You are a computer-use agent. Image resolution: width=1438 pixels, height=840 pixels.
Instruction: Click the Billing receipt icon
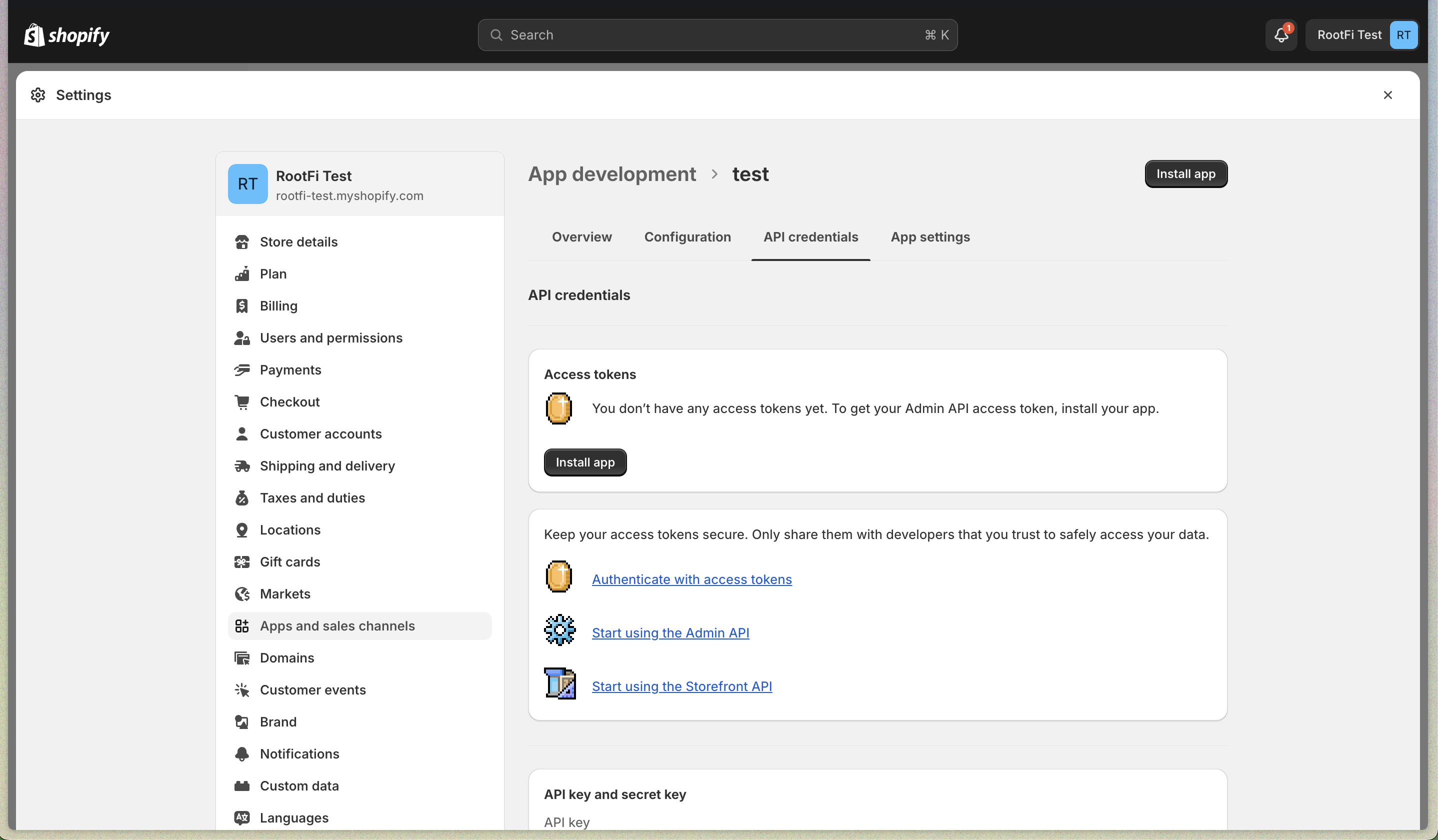(x=242, y=306)
